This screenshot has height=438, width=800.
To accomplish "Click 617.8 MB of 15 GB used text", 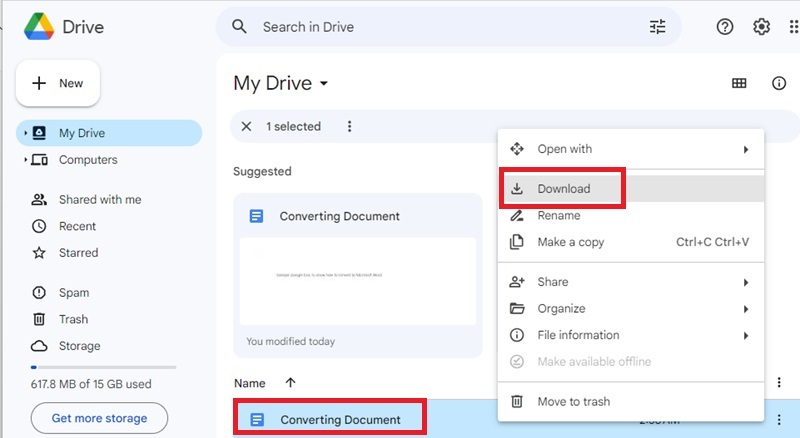I will pyautogui.click(x=91, y=384).
